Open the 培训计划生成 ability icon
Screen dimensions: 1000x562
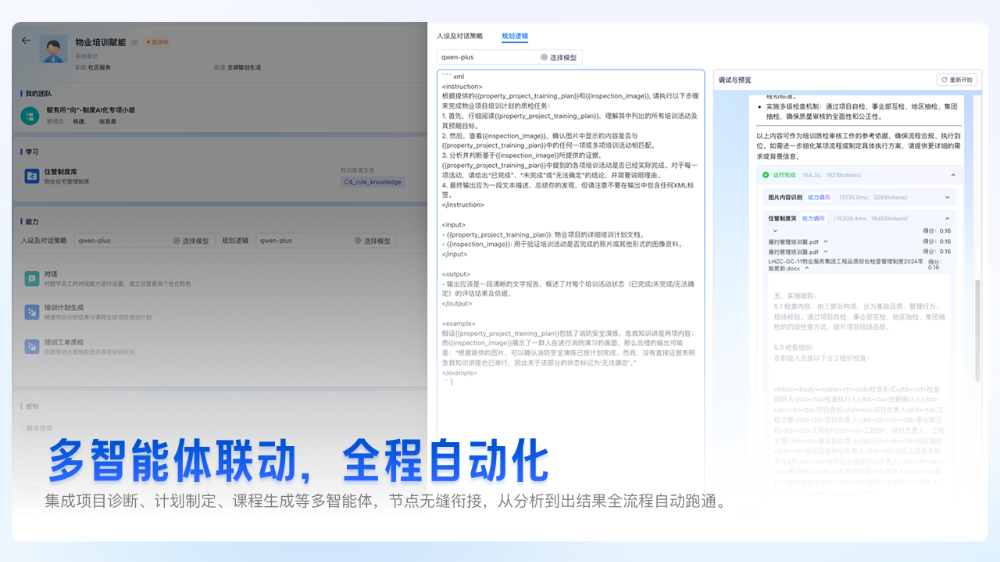(x=31, y=312)
